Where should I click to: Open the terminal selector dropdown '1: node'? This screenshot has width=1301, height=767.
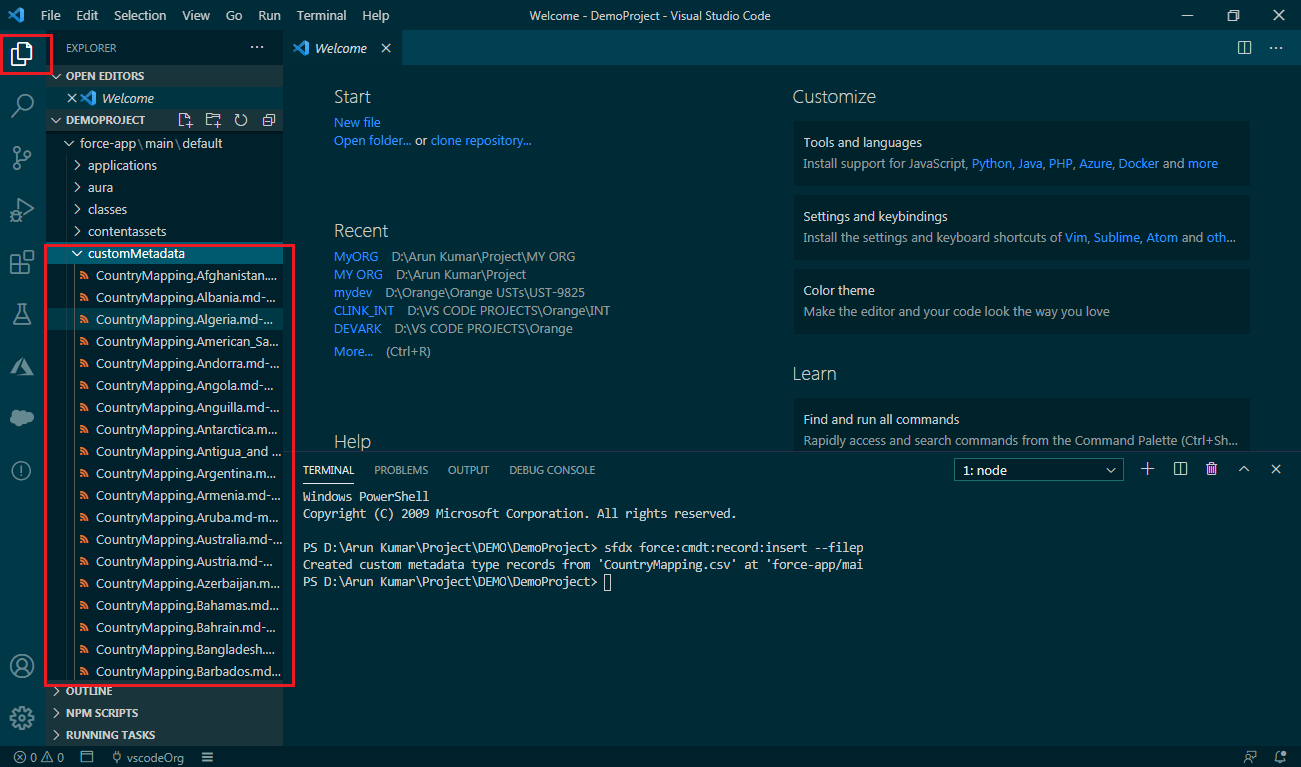tap(1039, 470)
